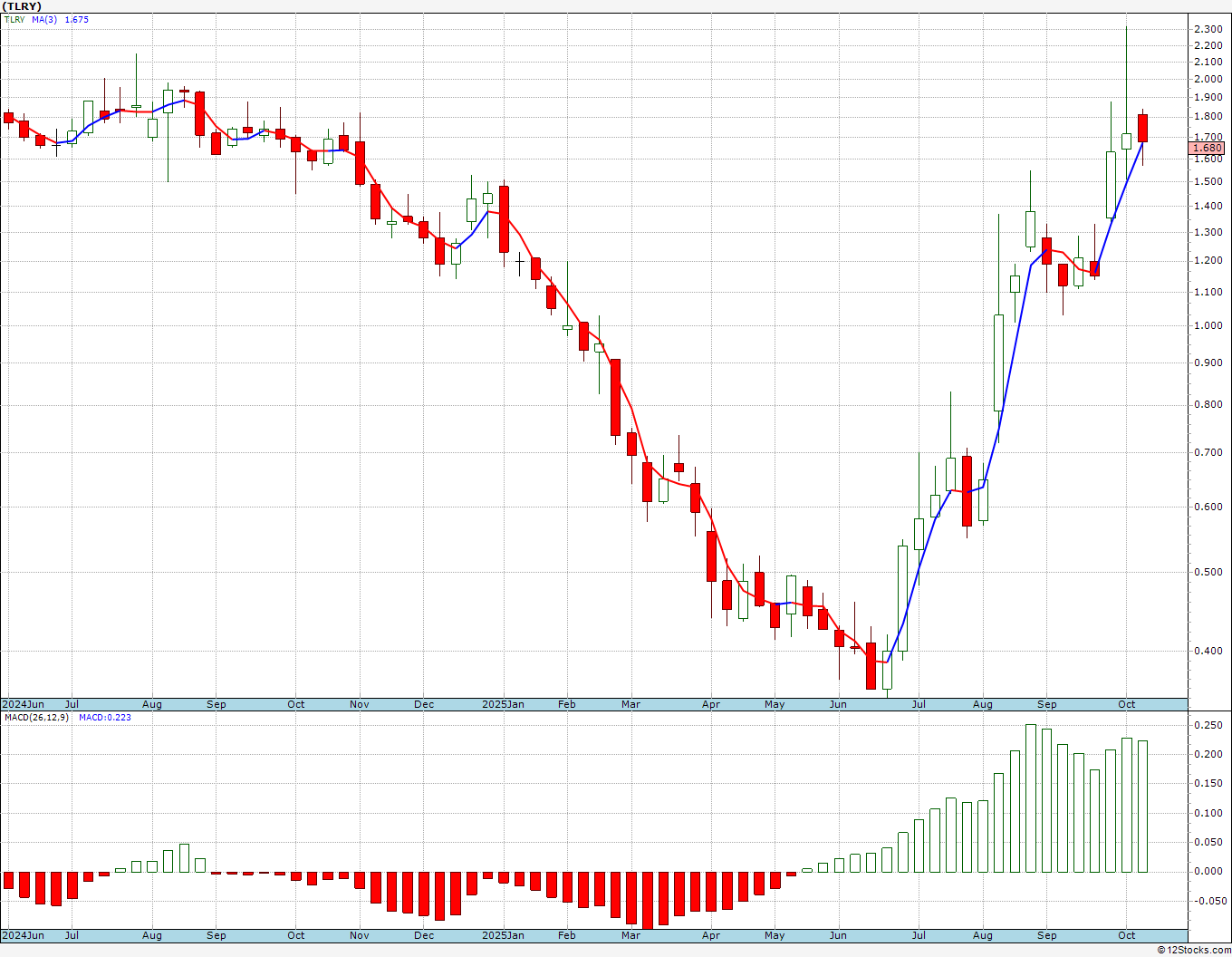Open the 12Stocks.com watermark link
The width and height of the screenshot is (1232, 957).
tap(1194, 950)
